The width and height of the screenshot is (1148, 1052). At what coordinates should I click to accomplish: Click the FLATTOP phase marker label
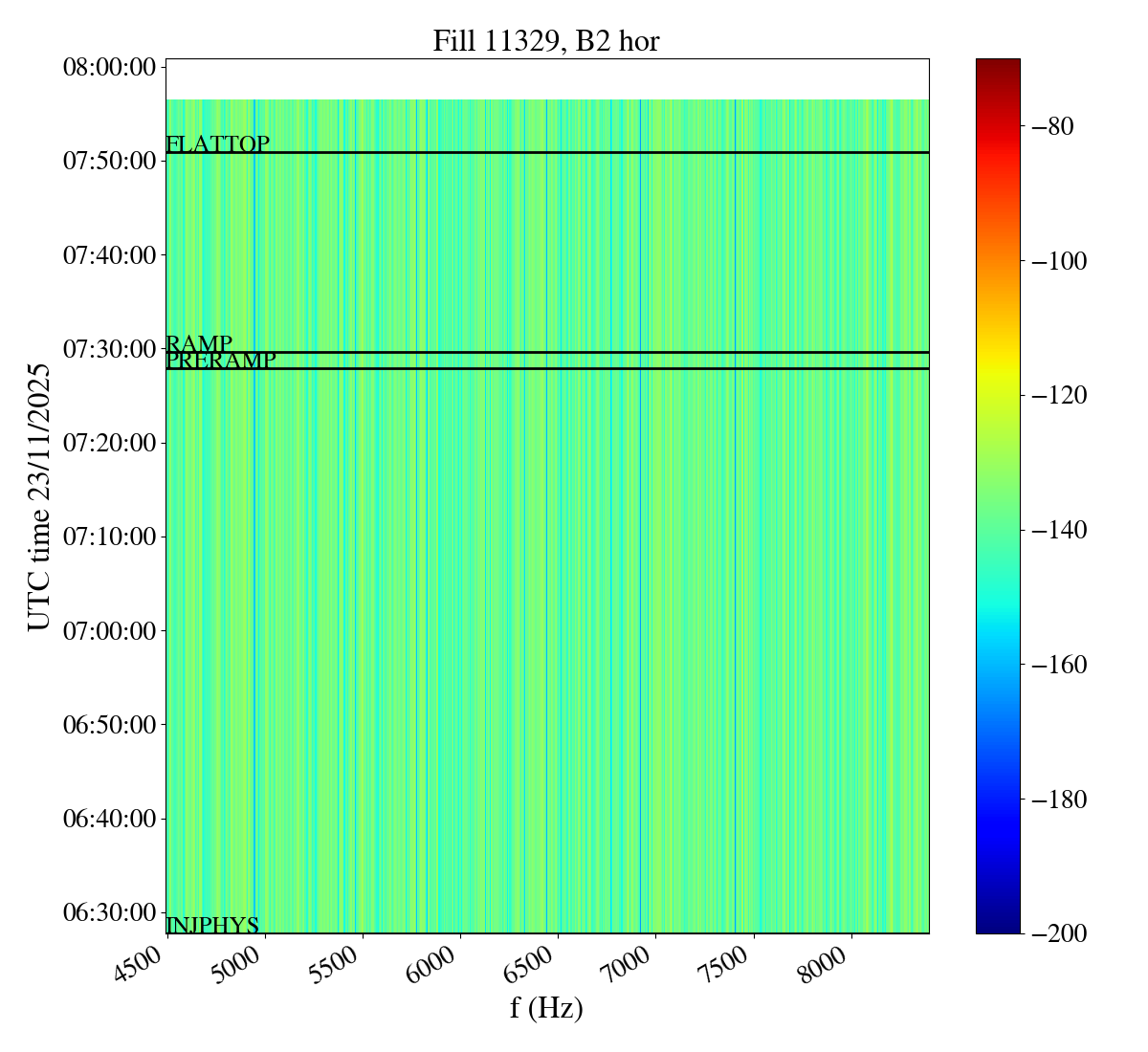point(217,144)
